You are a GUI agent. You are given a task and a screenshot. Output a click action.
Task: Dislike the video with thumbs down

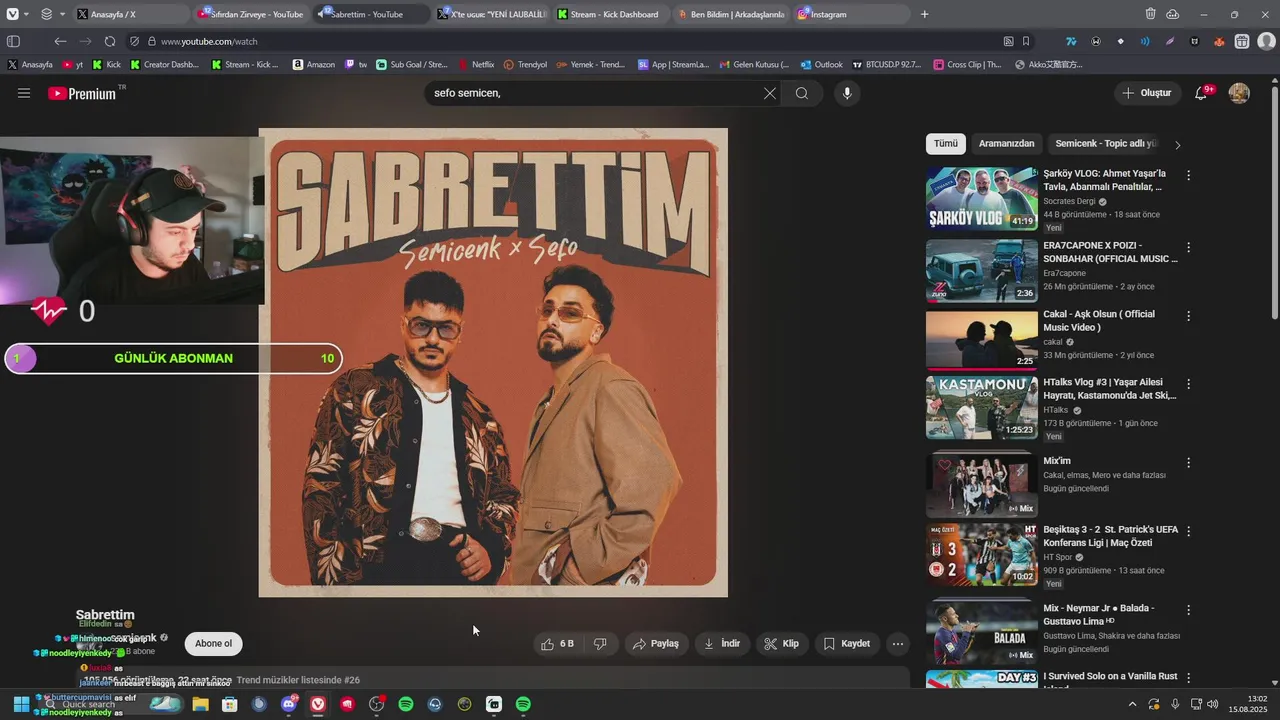pos(600,644)
